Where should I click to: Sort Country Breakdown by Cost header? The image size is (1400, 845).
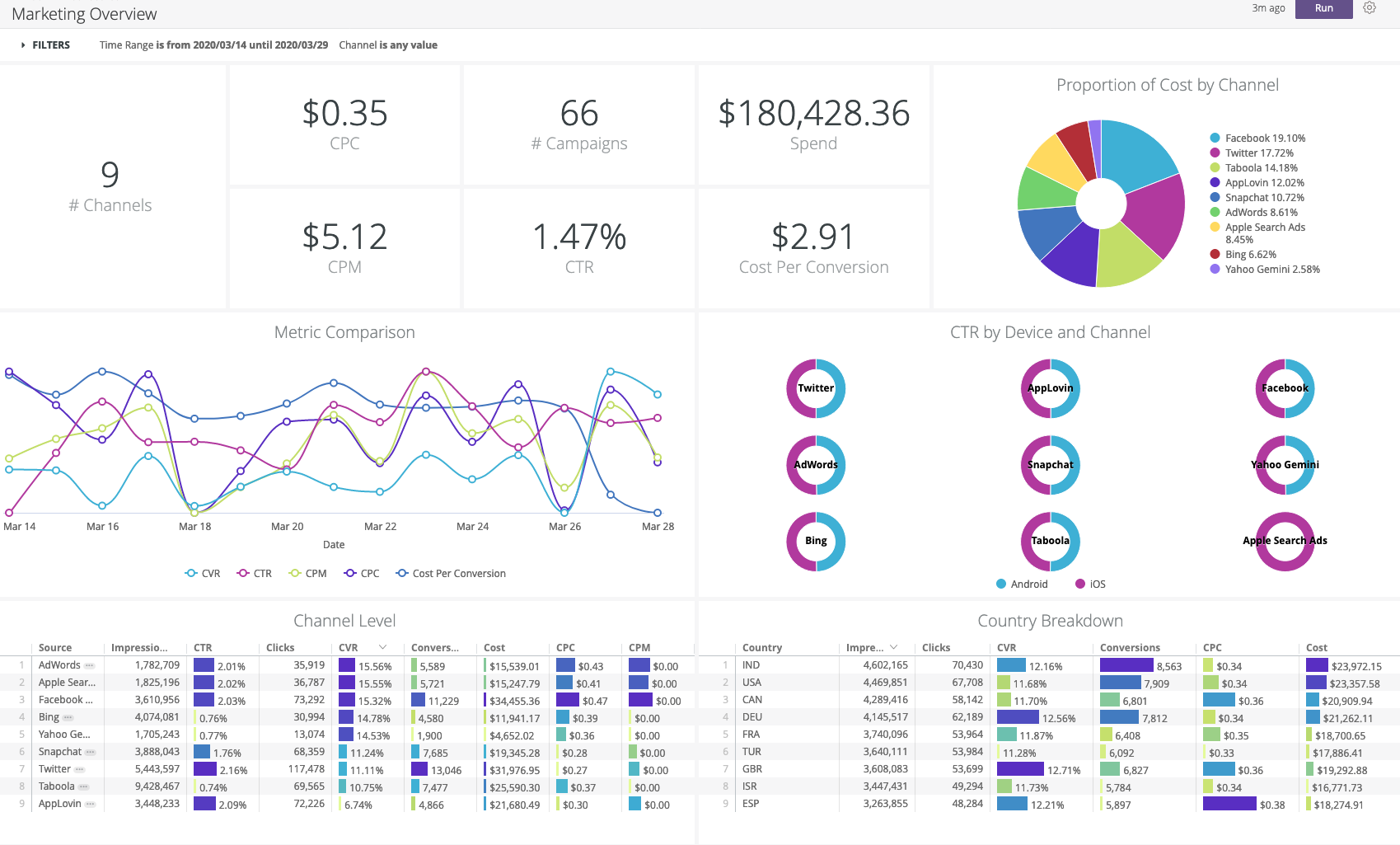(x=1317, y=648)
